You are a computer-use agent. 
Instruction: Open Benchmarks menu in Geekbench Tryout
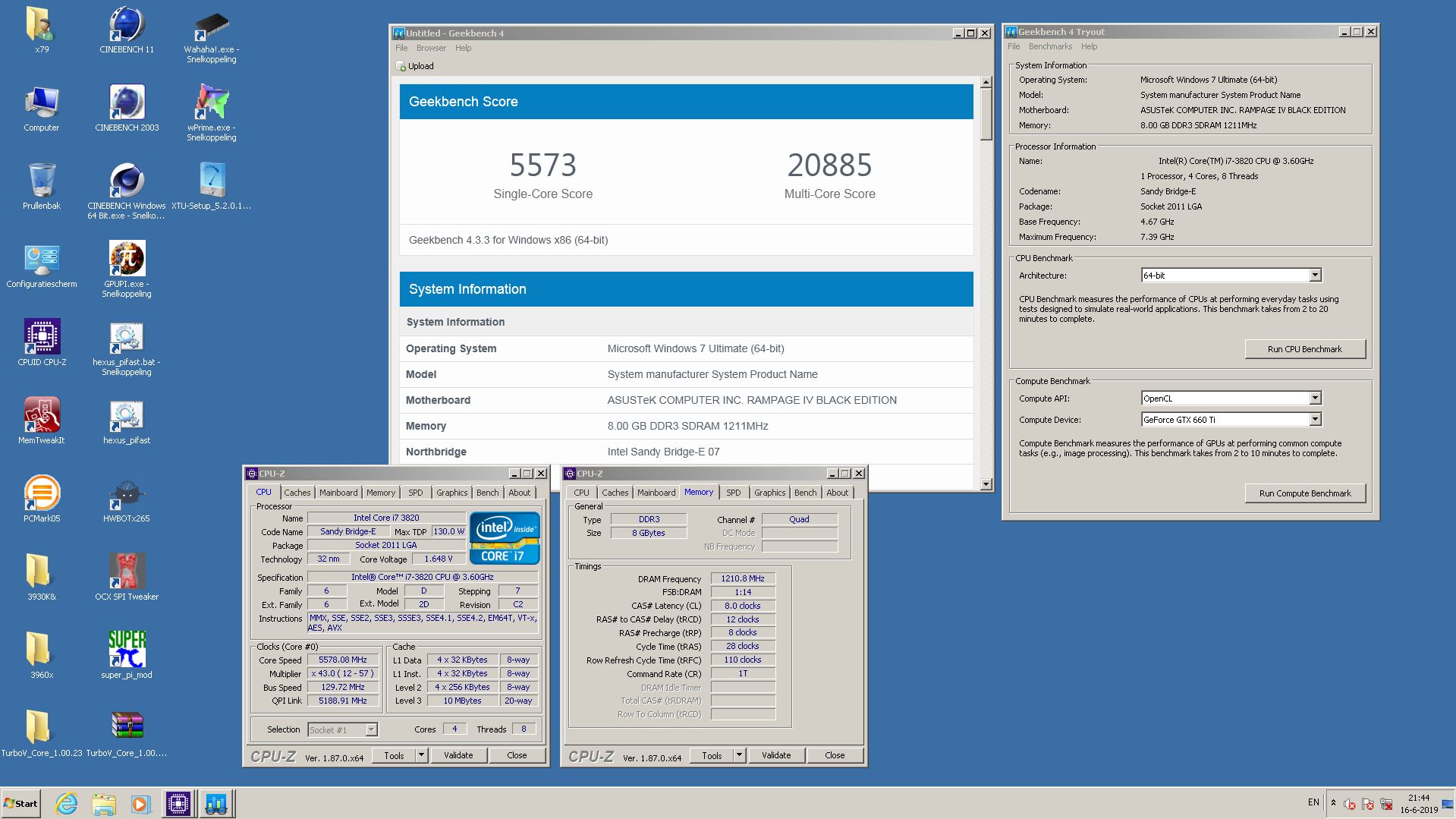[1050, 46]
